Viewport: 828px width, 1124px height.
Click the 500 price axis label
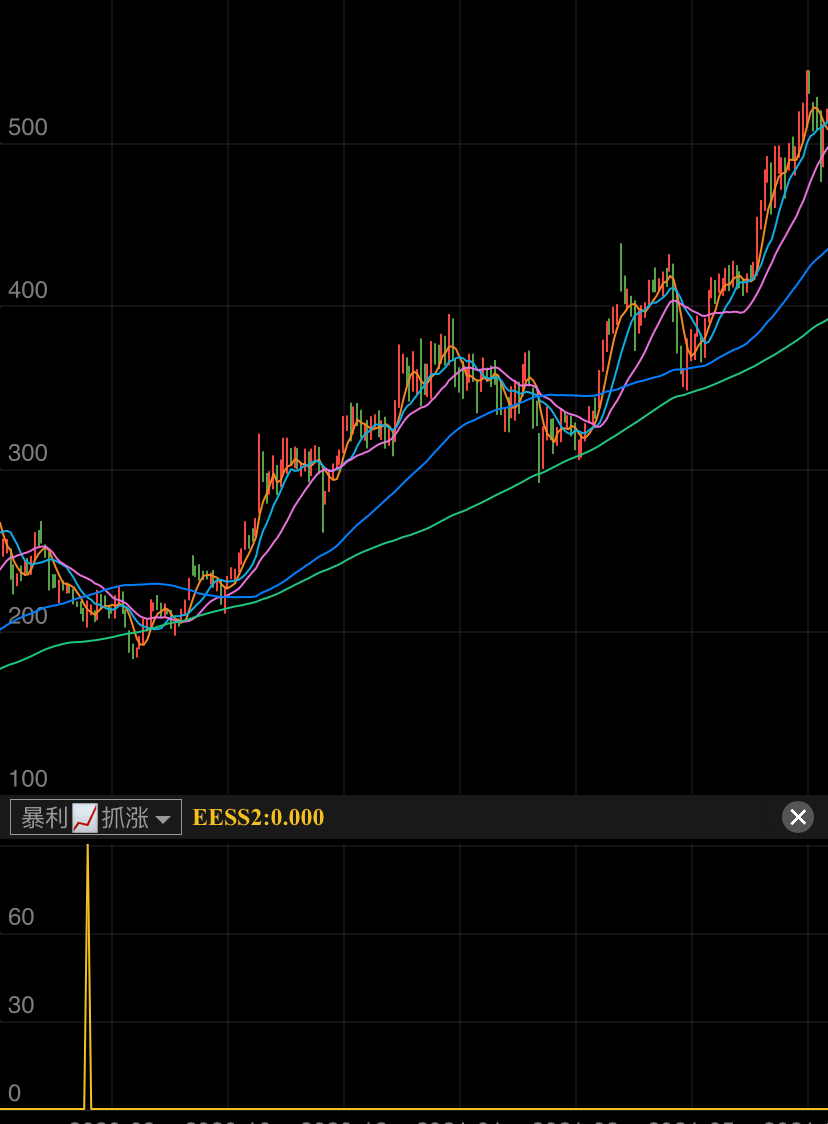pos(27,127)
